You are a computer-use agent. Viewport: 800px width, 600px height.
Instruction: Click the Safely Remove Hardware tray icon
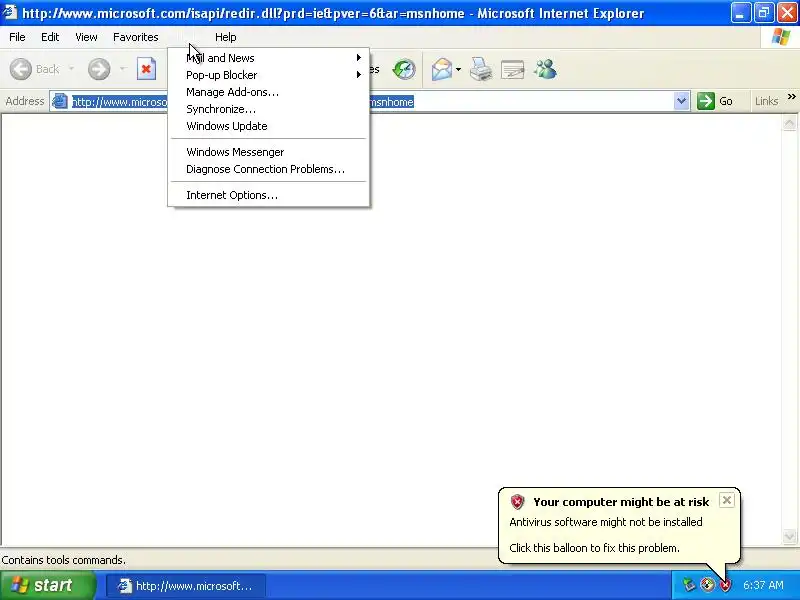coord(689,585)
